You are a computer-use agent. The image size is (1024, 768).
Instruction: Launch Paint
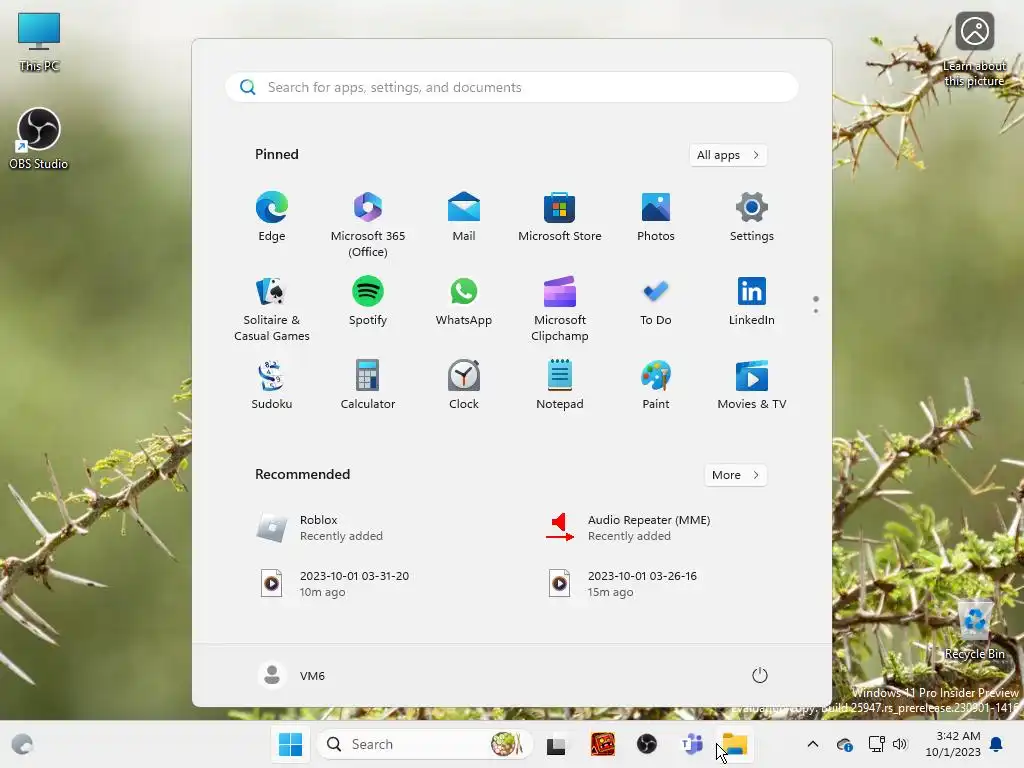656,385
